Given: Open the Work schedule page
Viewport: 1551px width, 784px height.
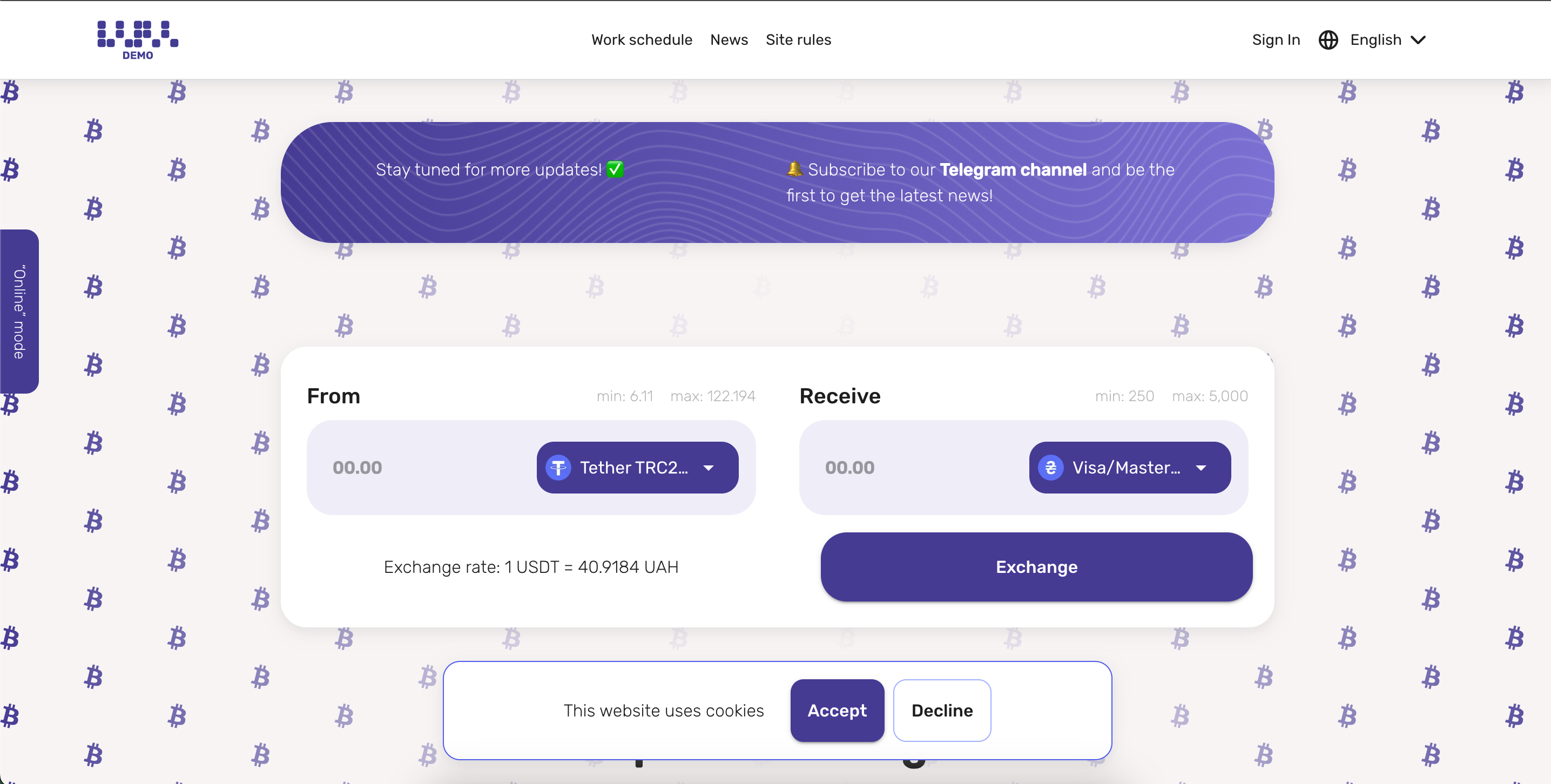Looking at the screenshot, I should tap(641, 40).
